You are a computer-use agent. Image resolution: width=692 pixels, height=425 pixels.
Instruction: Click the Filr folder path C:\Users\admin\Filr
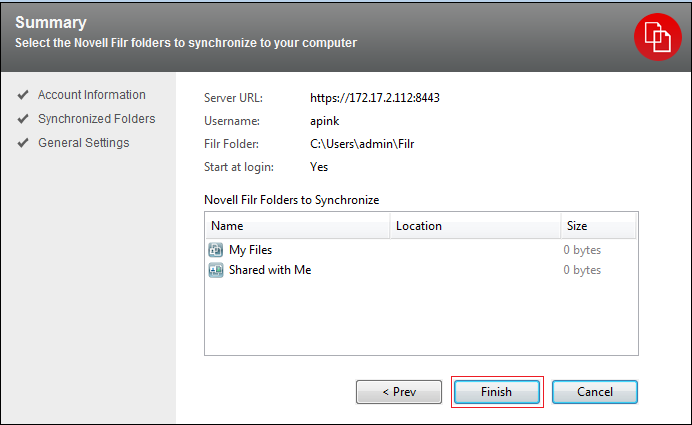point(362,144)
